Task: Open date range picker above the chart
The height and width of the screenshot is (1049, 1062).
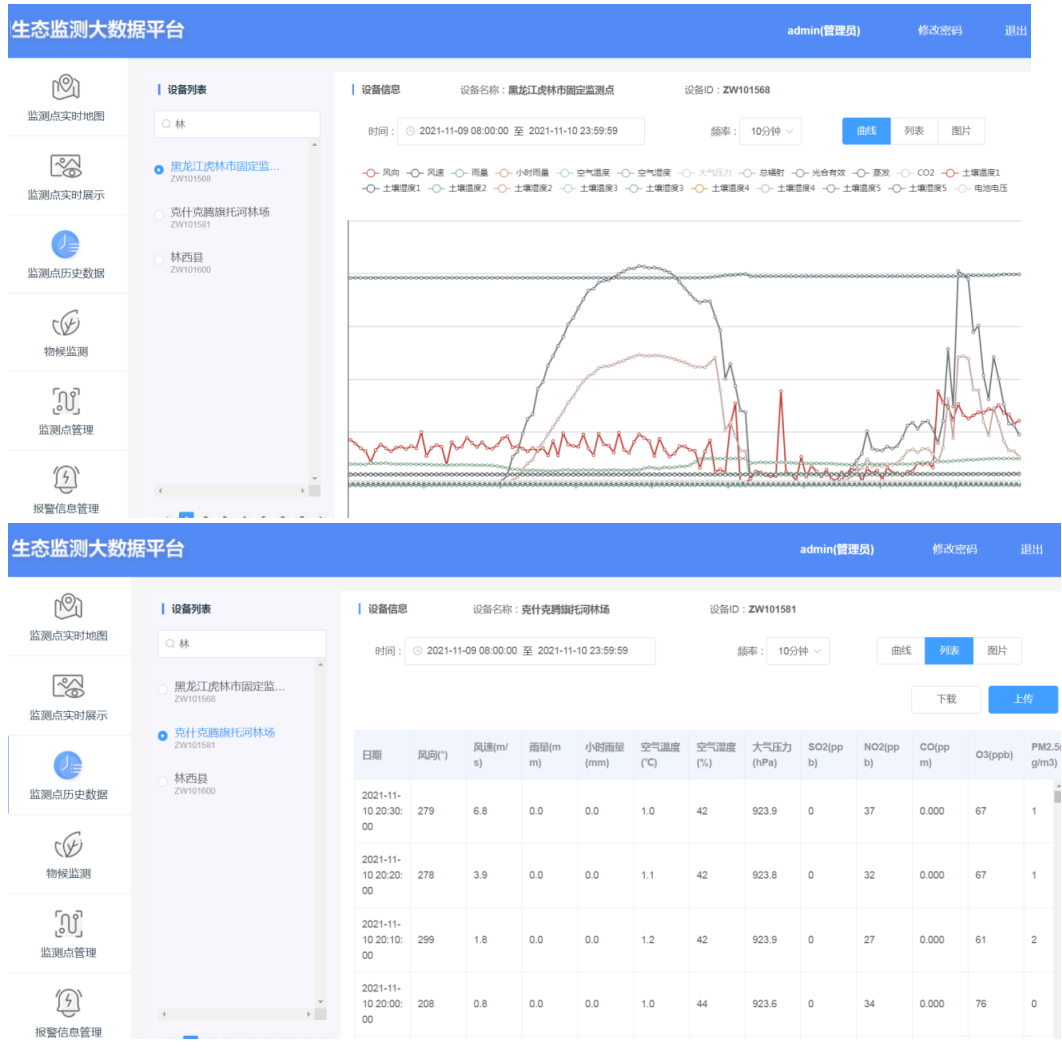Action: point(520,131)
